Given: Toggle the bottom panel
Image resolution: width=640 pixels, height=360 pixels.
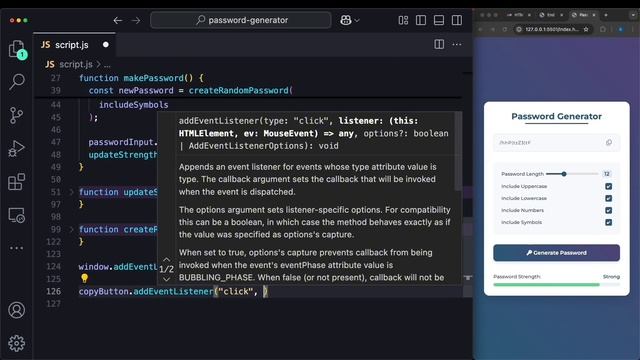Looking at the screenshot, I should click(439, 20).
